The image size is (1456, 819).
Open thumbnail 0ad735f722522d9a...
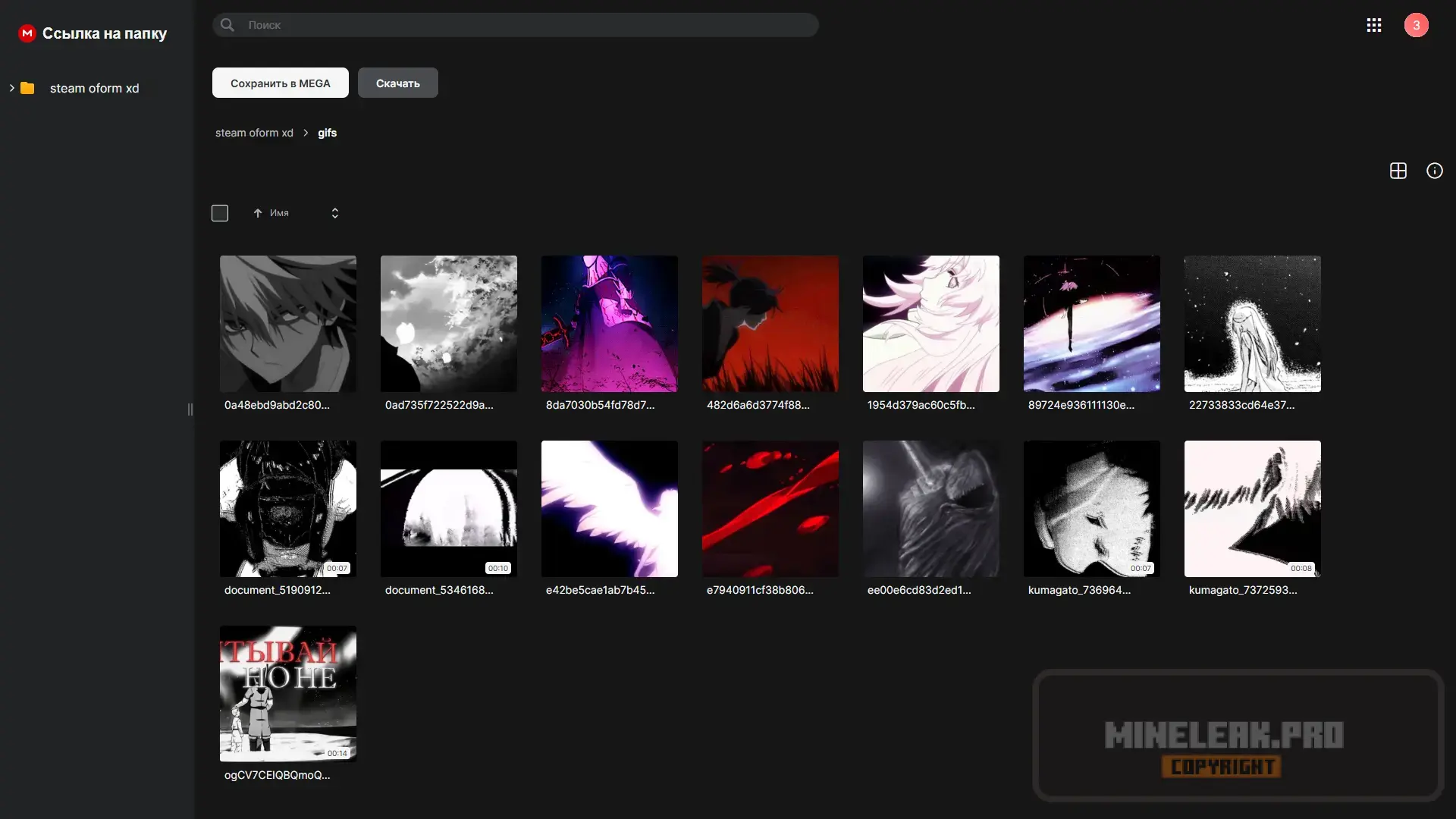449,324
